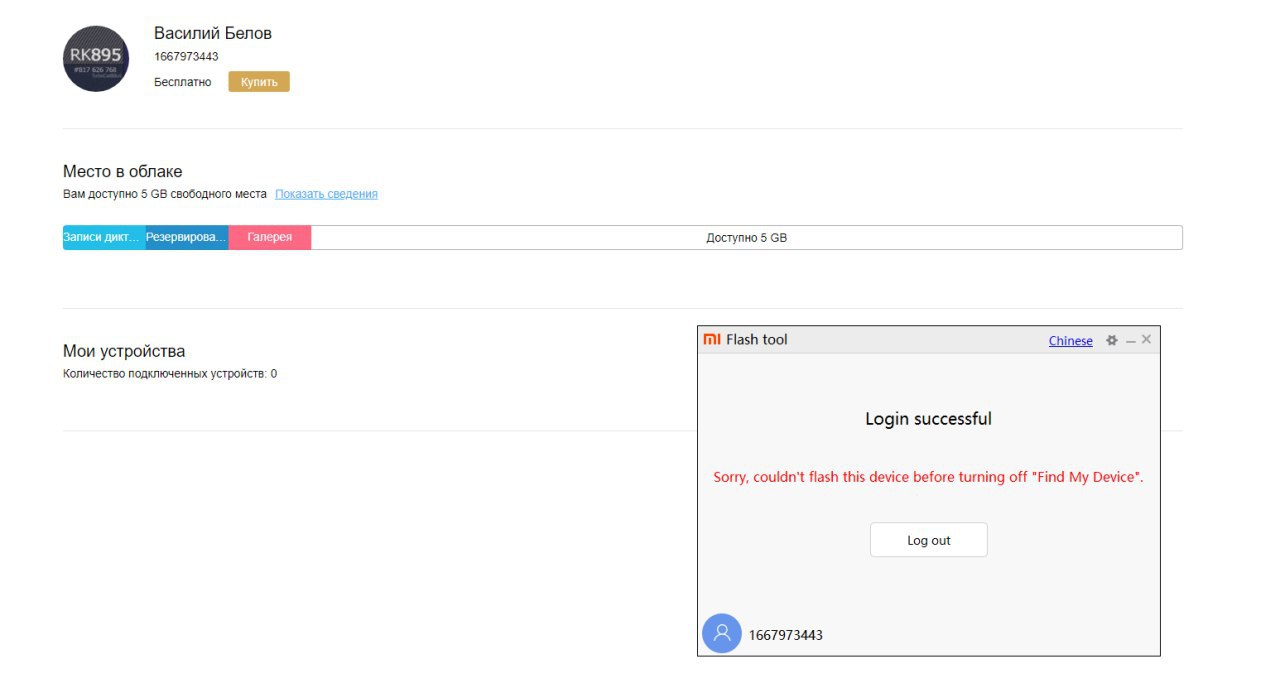The image size is (1280, 683).
Task: Click the RK895 profile avatar
Action: tap(96, 59)
